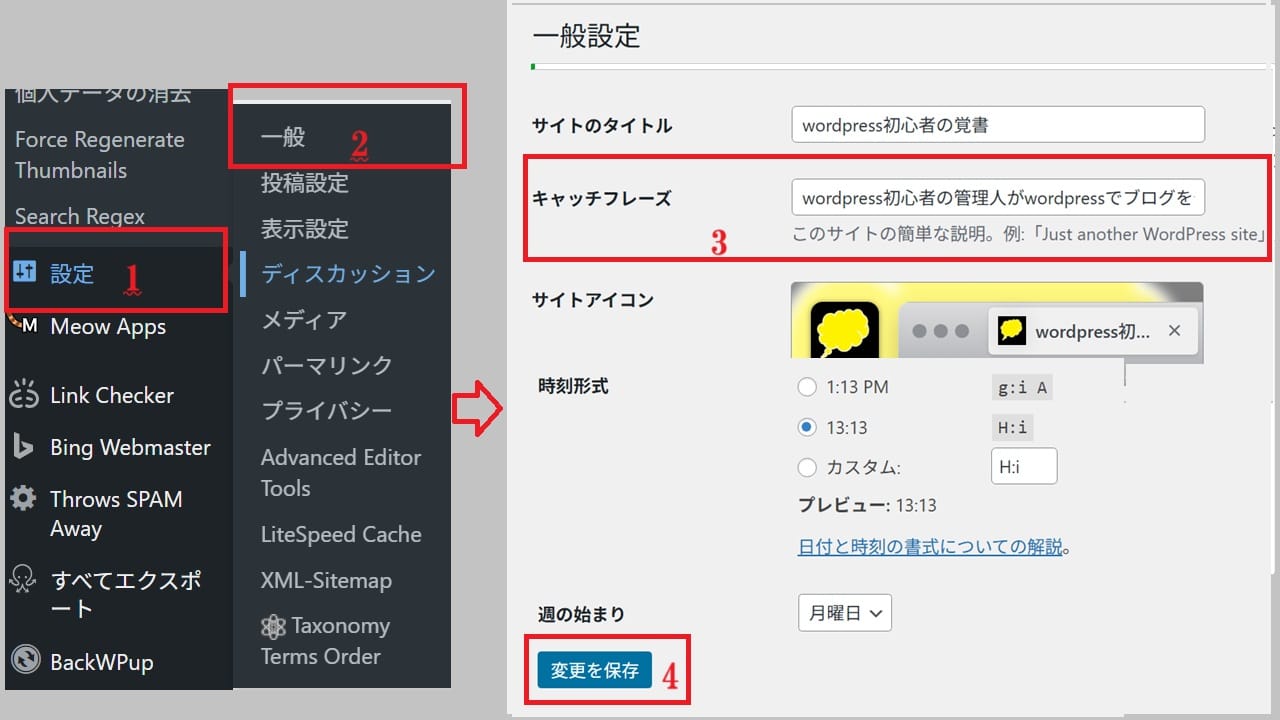Viewport: 1280px width, 720px height.
Task: Choose the カスタム time format radio
Action: (807, 467)
